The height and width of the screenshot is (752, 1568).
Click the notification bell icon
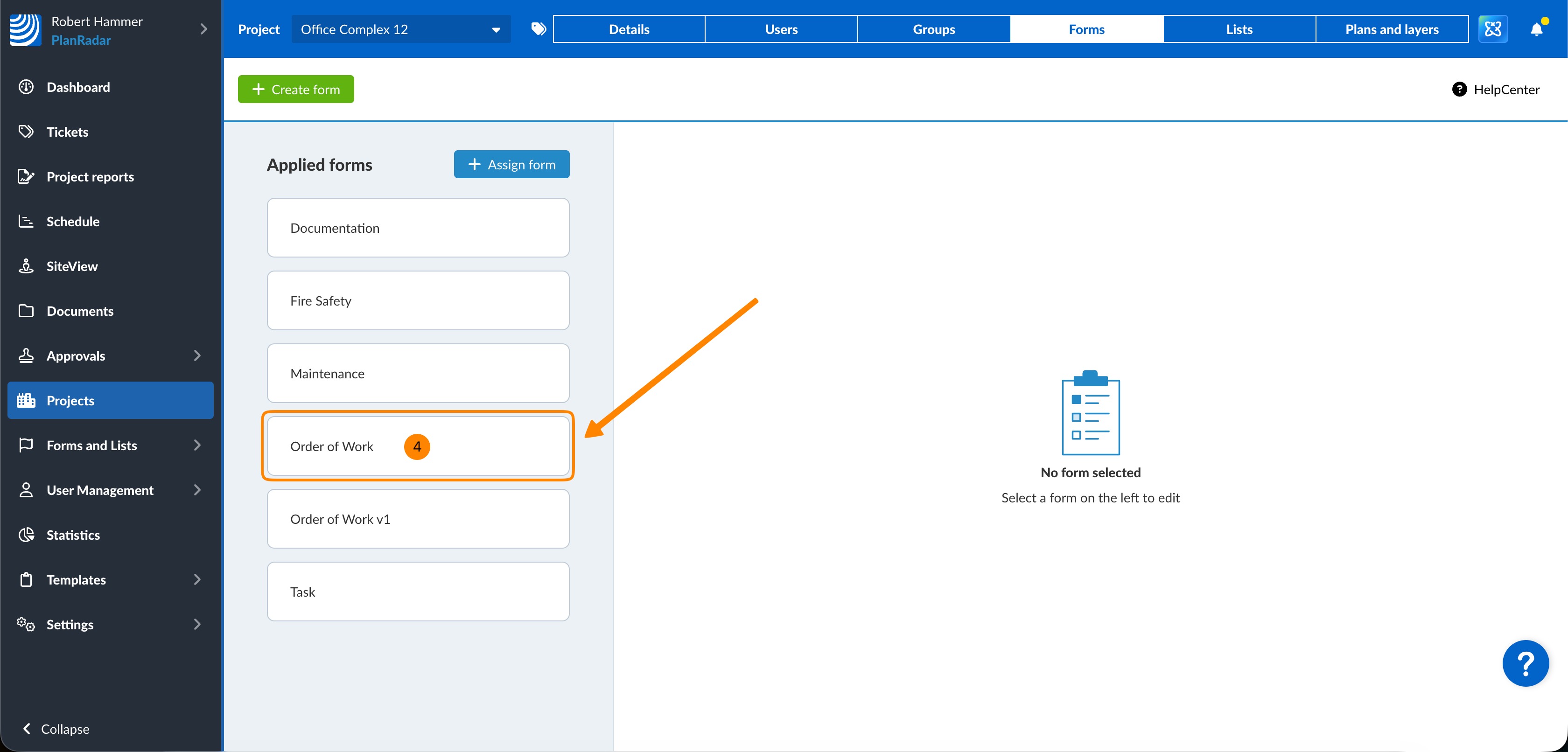(x=1536, y=29)
